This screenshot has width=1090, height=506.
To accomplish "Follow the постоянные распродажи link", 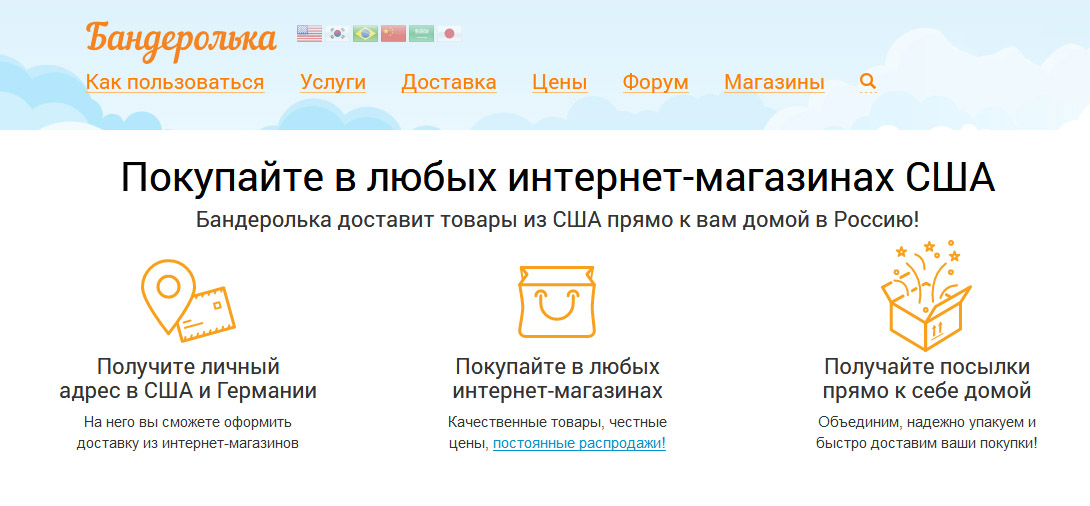I will (x=579, y=443).
